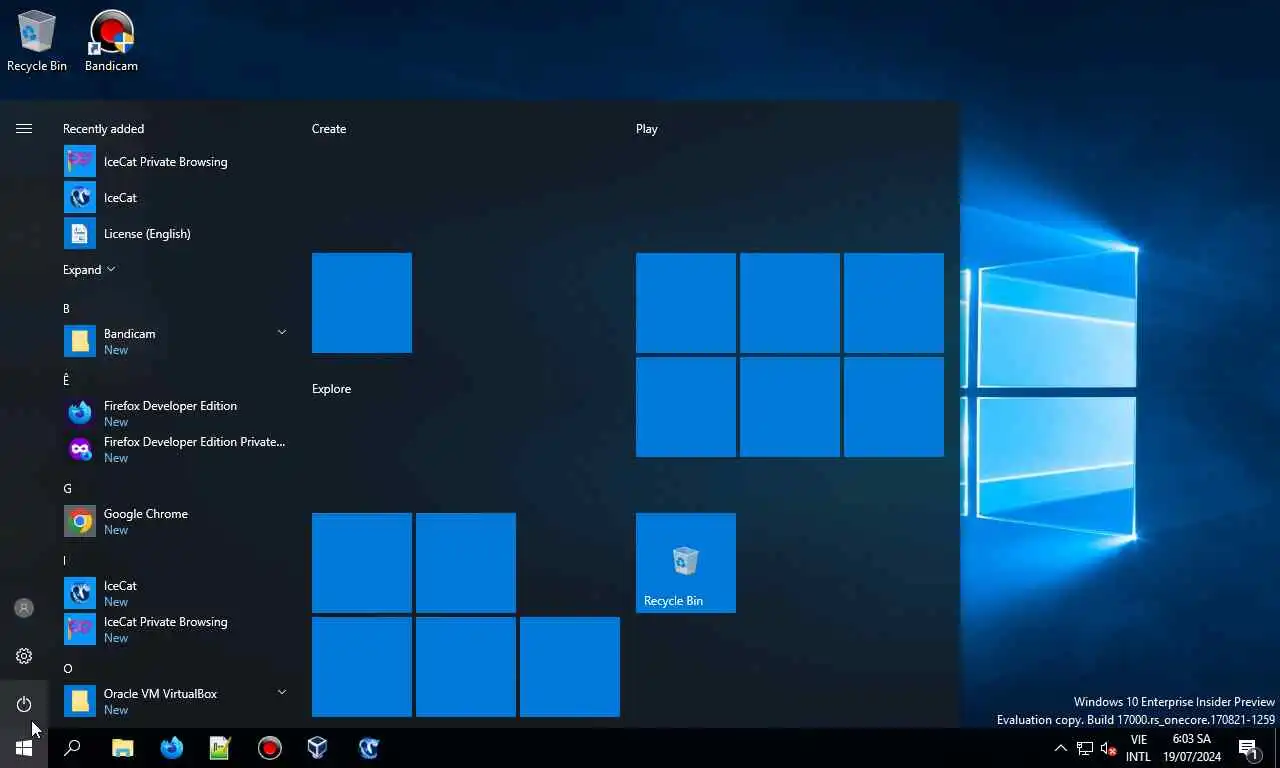Image resolution: width=1280 pixels, height=768 pixels.
Task: Launch IceCat in the I section
Action: pos(176,593)
